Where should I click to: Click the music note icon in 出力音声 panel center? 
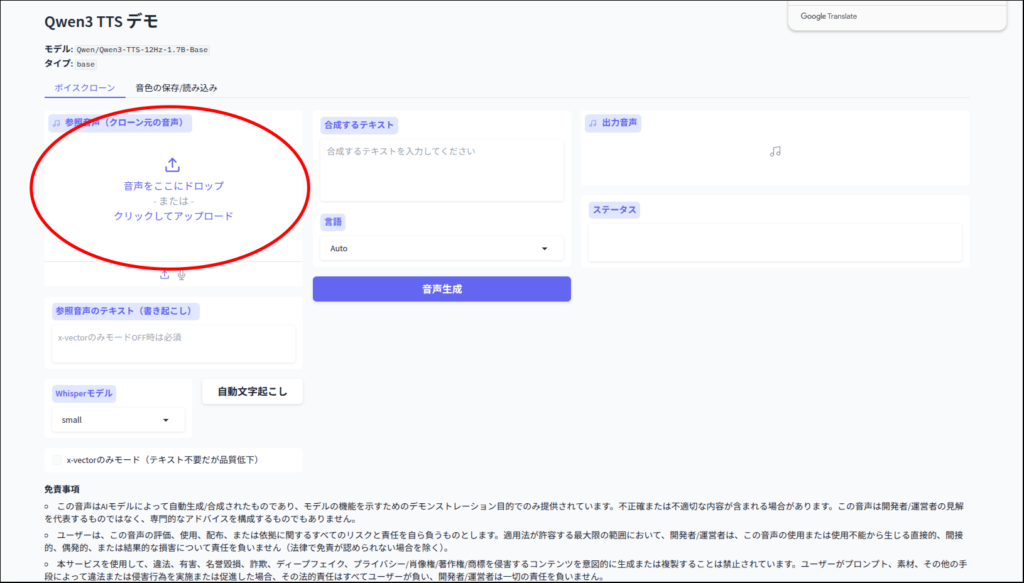point(775,151)
